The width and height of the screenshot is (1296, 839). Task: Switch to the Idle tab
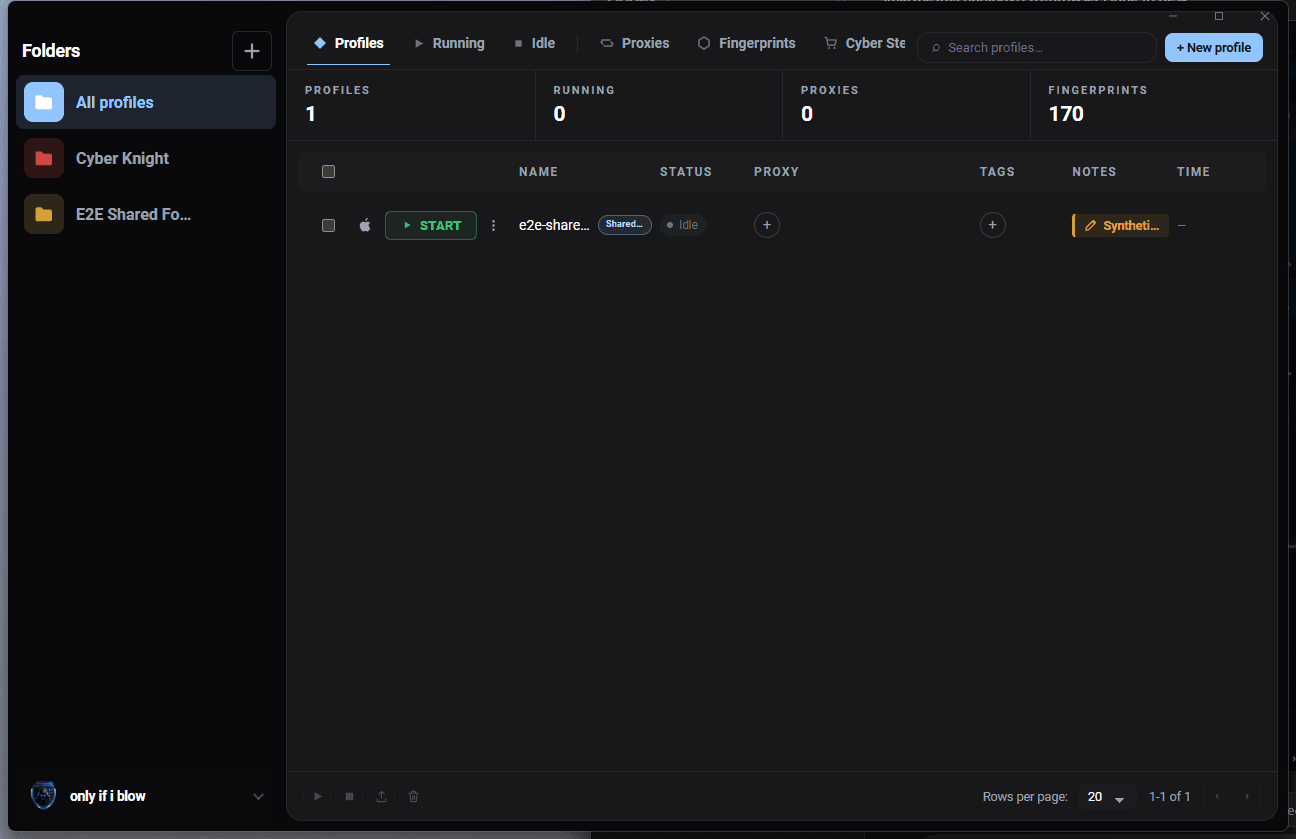534,43
